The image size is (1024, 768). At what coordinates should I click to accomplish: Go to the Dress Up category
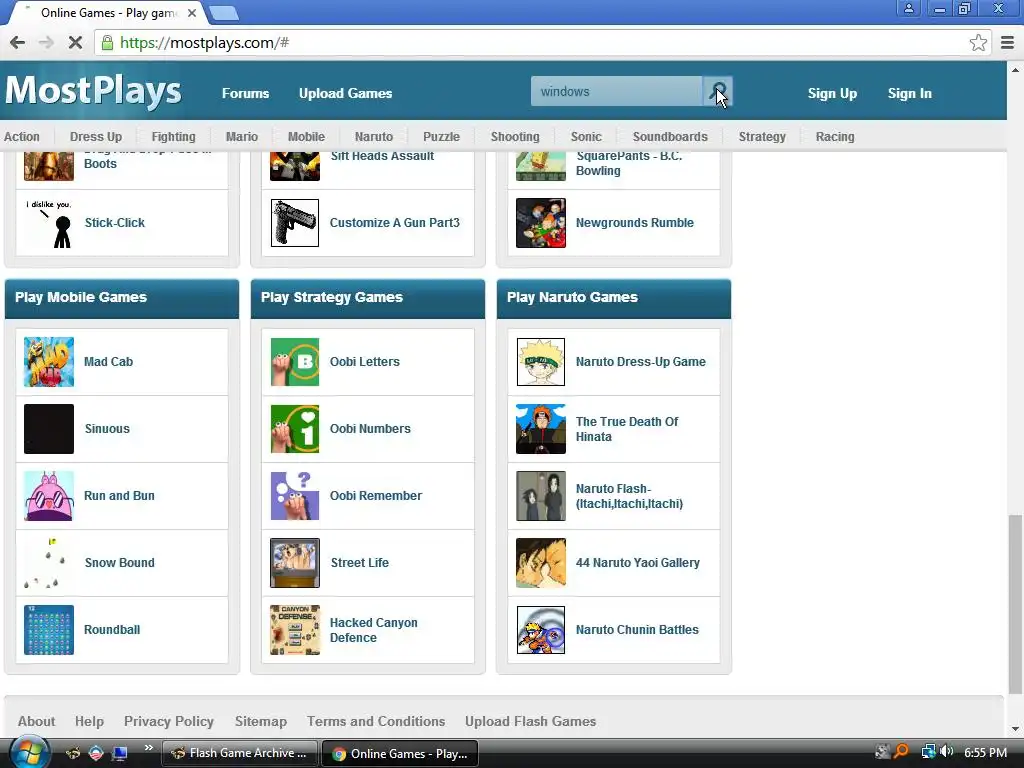pyautogui.click(x=96, y=136)
